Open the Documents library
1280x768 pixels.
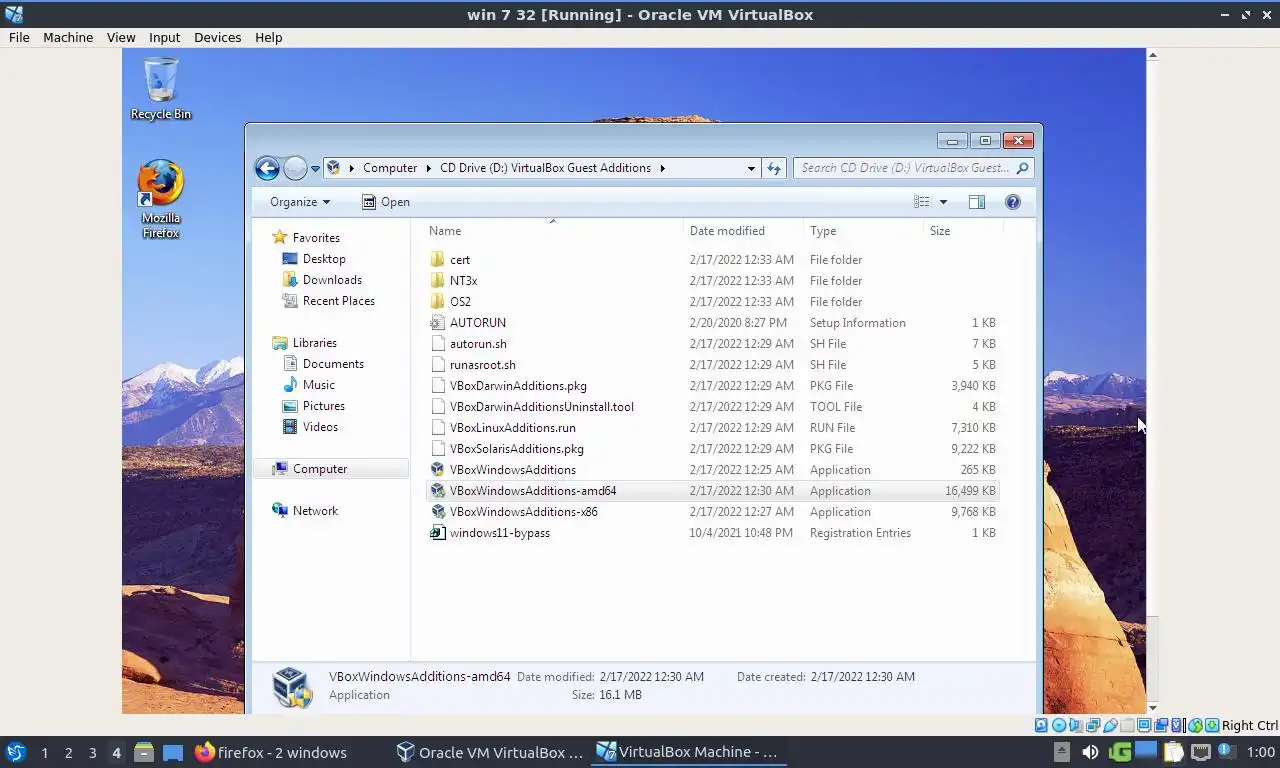coord(333,364)
